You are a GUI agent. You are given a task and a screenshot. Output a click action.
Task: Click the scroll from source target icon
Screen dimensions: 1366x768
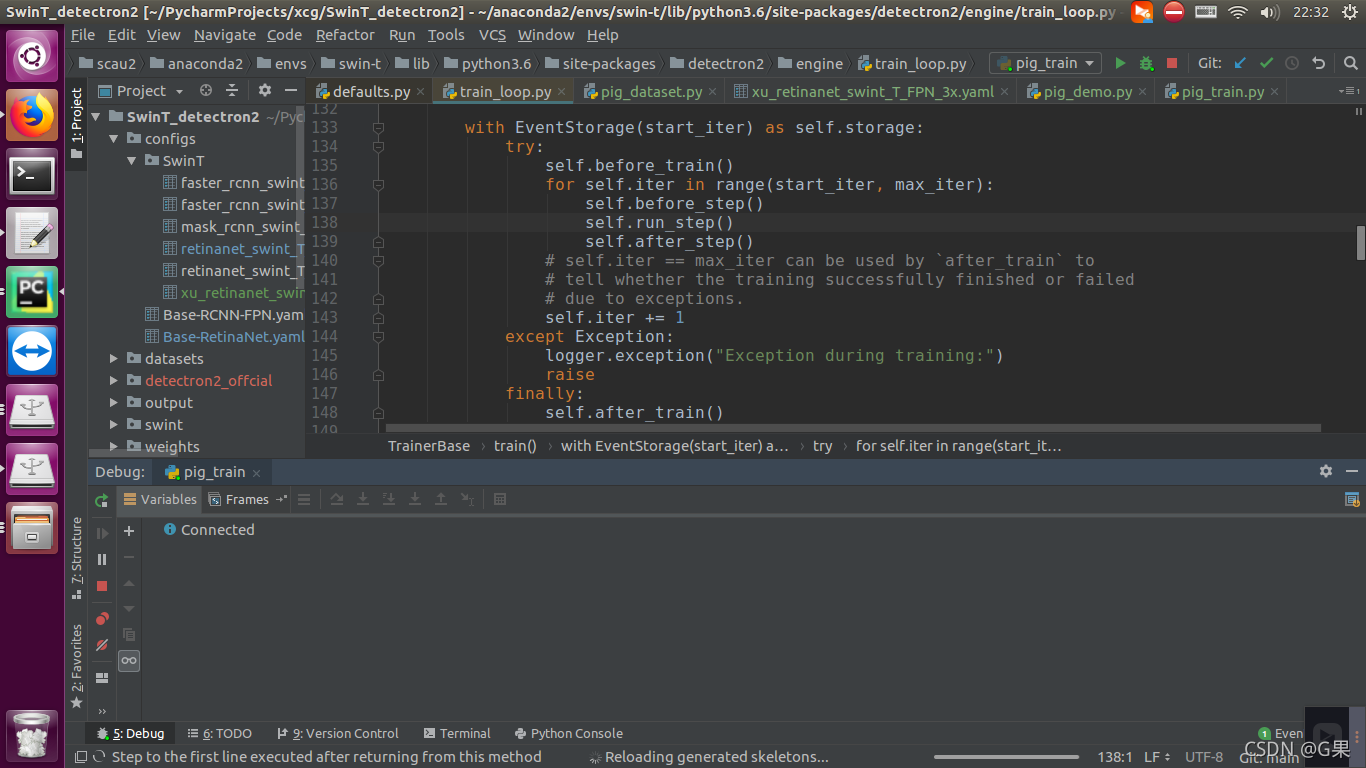pos(206,90)
